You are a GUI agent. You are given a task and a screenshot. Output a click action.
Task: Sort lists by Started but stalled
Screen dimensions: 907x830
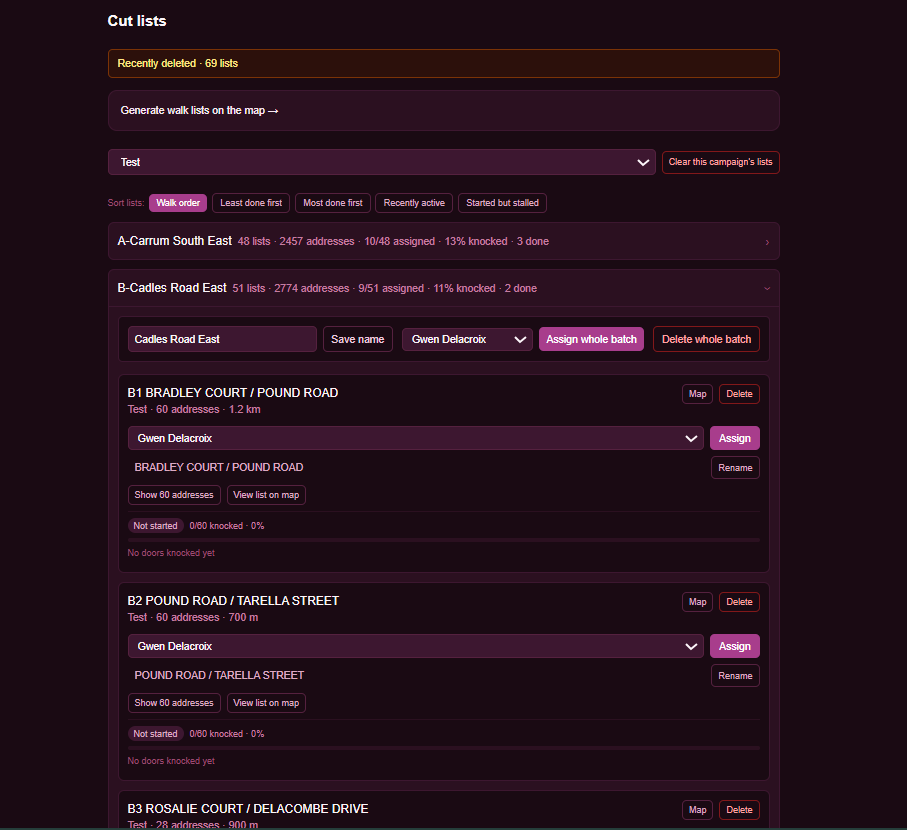point(502,203)
